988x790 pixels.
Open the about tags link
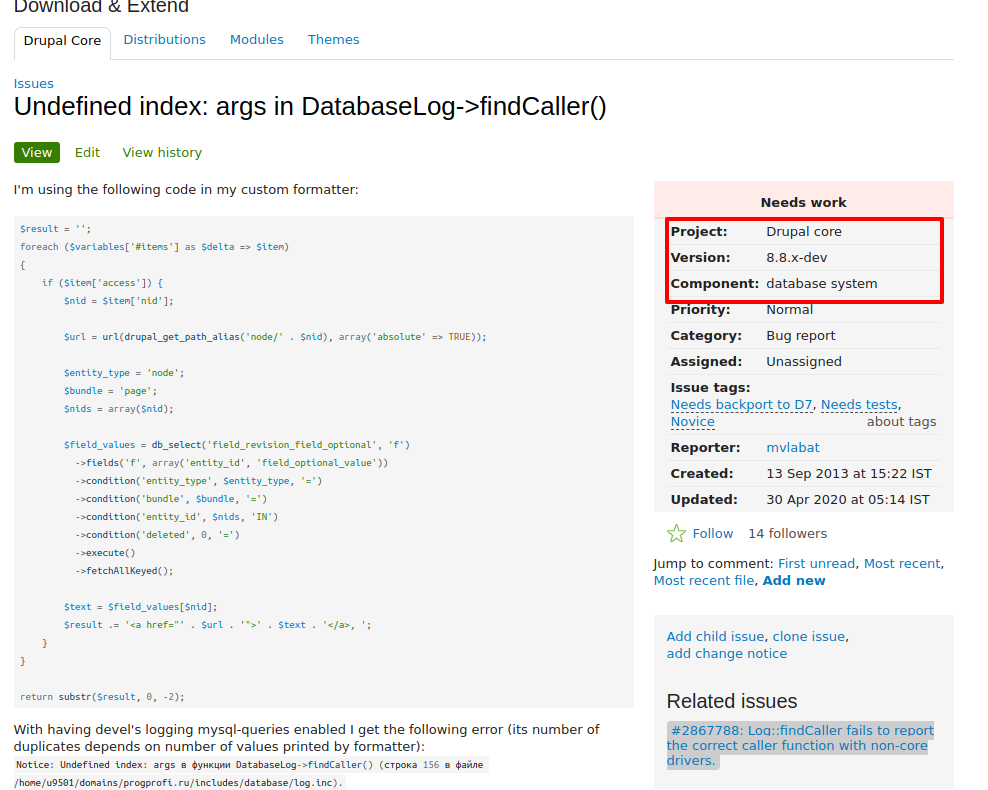[x=901, y=421]
